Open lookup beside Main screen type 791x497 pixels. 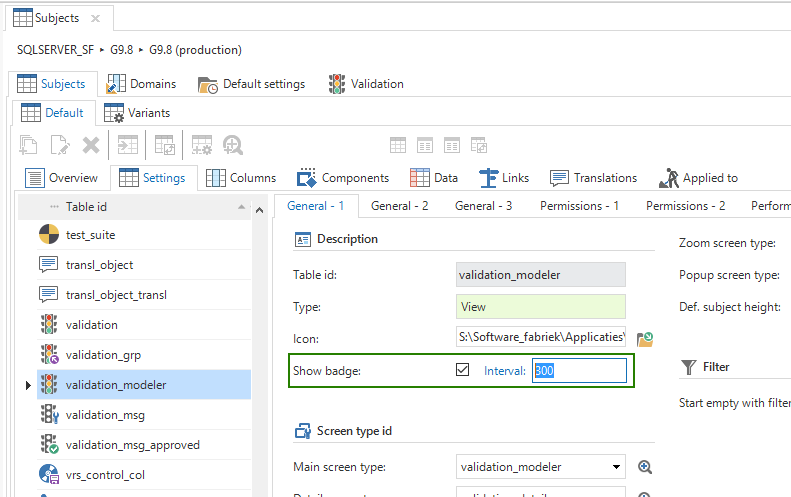coord(645,467)
